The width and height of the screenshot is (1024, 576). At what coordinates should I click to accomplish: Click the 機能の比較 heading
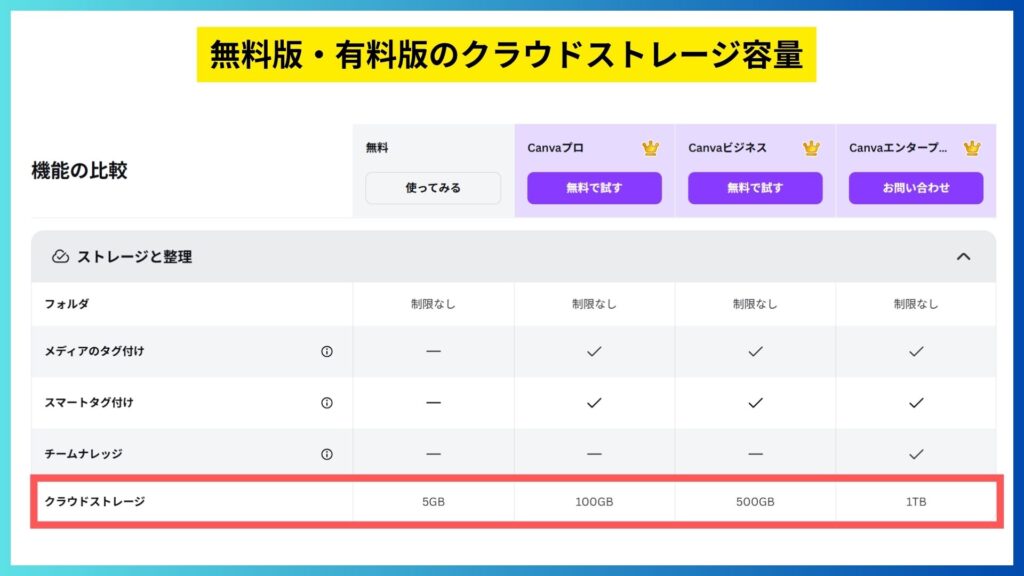pos(79,171)
